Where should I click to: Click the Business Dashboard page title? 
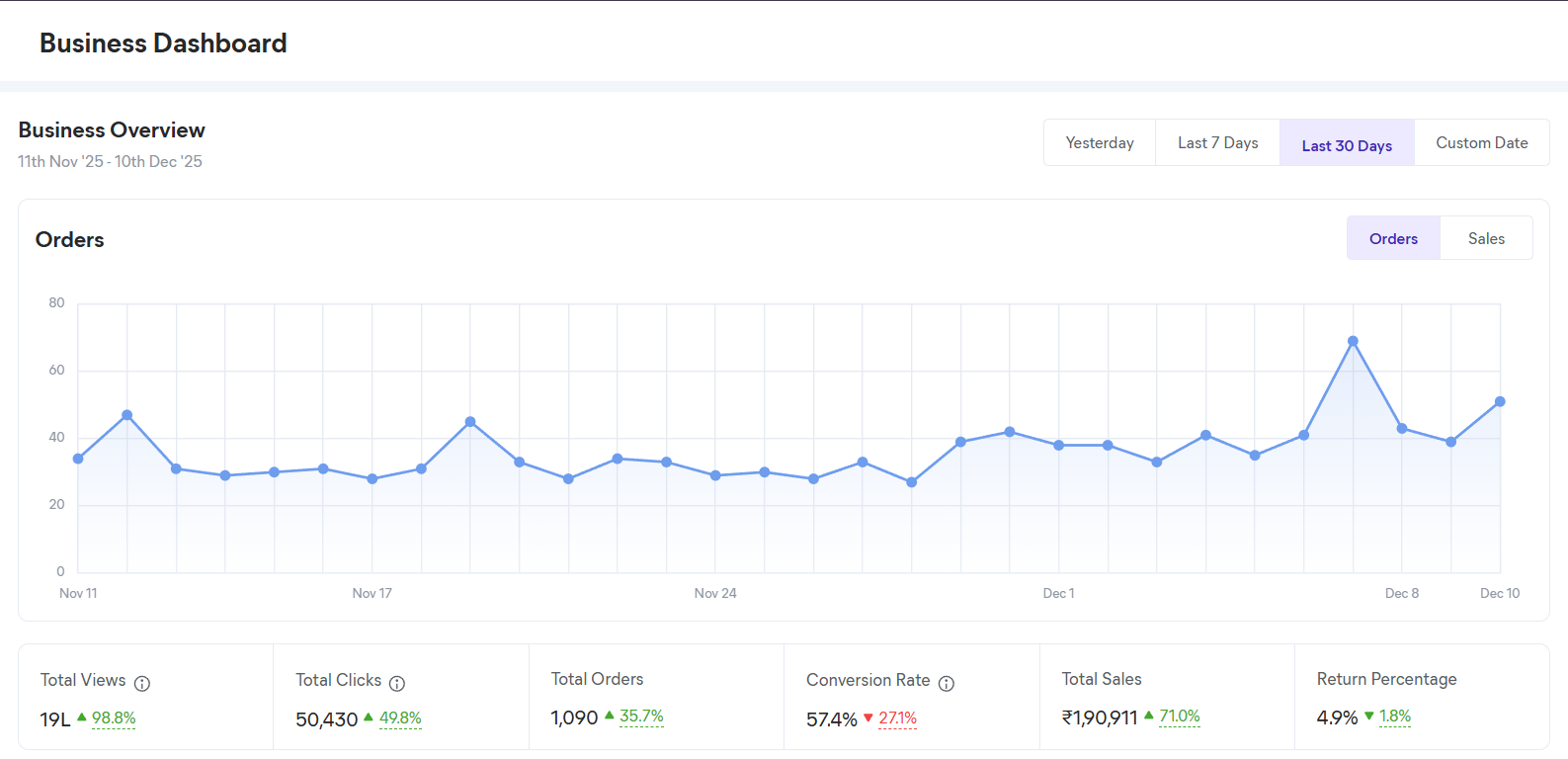coord(163,43)
